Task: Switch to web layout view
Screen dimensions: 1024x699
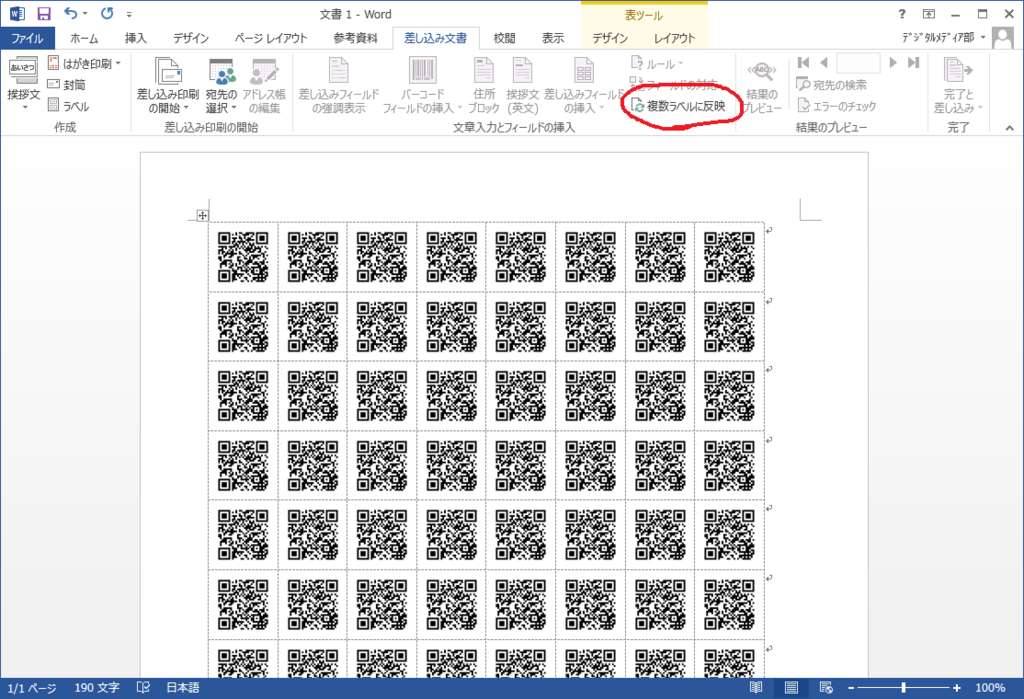Action: click(x=826, y=688)
